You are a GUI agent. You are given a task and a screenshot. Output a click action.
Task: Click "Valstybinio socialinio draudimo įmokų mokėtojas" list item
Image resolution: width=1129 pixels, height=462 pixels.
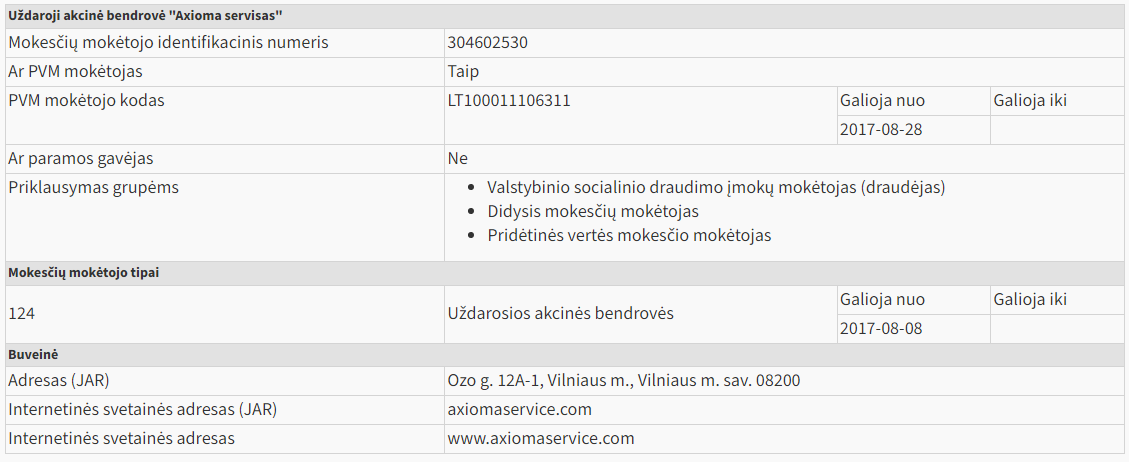(x=716, y=187)
